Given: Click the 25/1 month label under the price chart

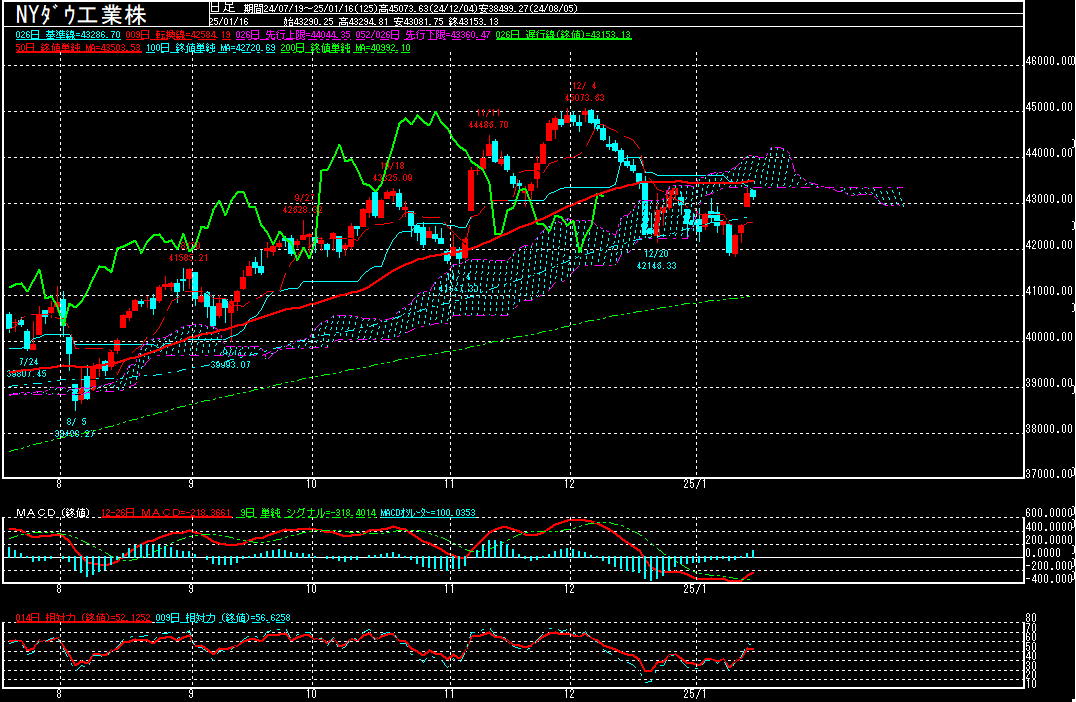Looking at the screenshot, I should [x=695, y=484].
